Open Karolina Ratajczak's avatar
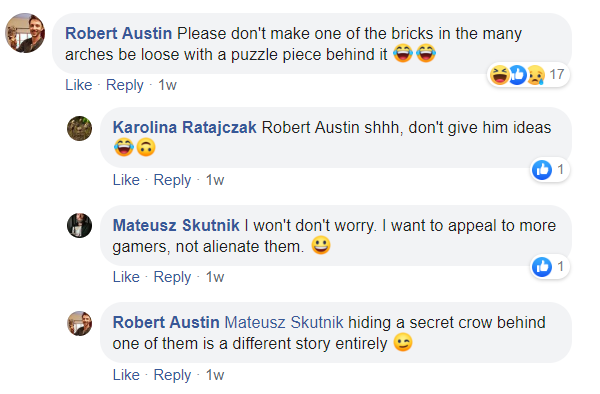The image size is (600, 394). pyautogui.click(x=80, y=129)
